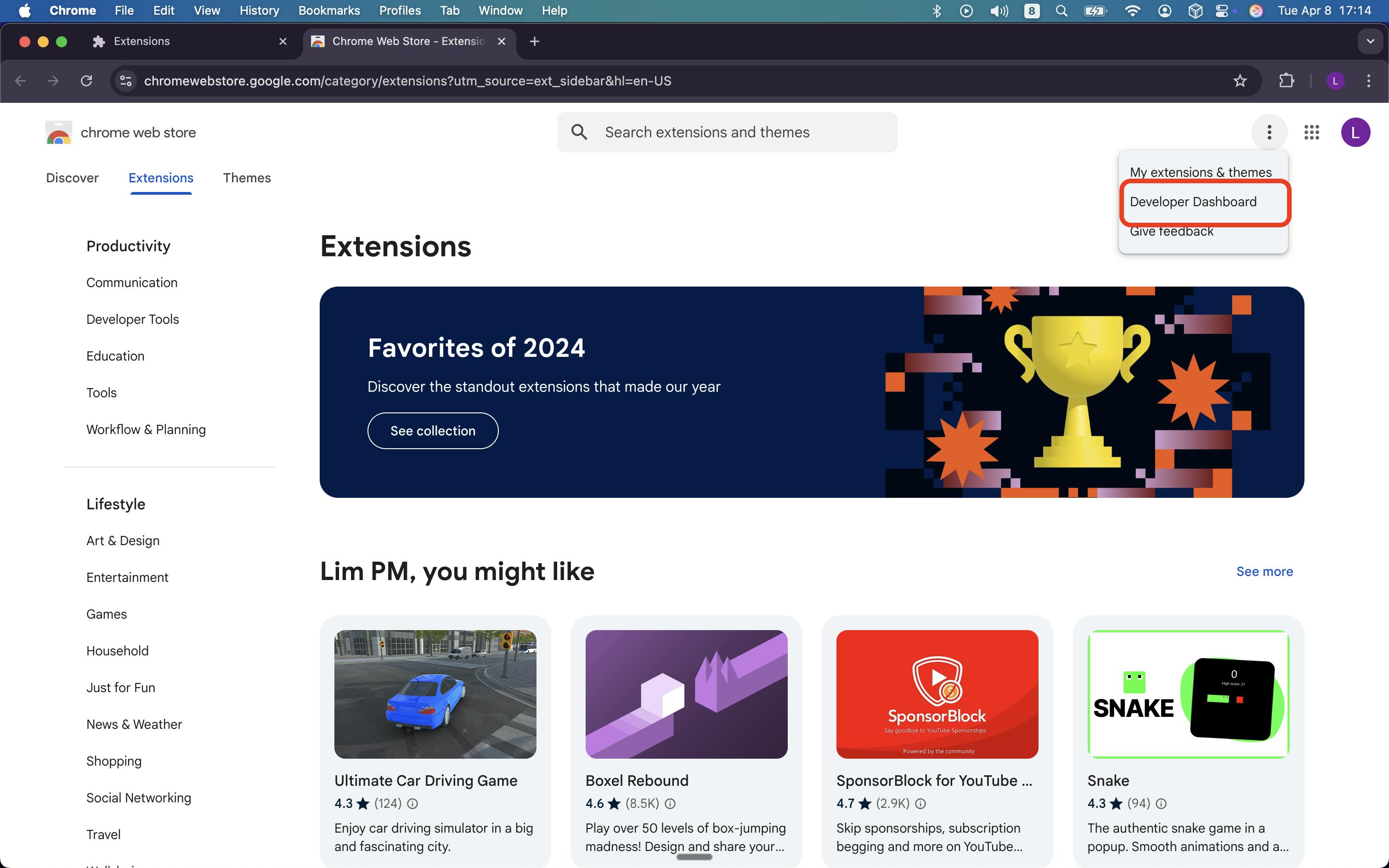
Task: Switch to the Themes tab
Action: coord(247,178)
